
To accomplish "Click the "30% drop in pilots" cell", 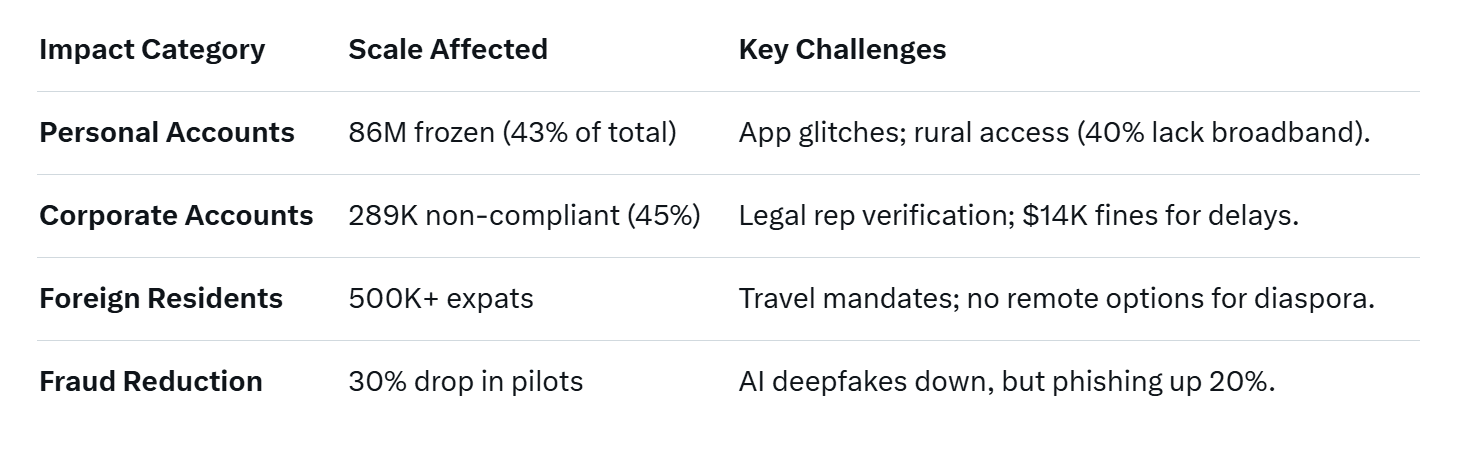I will point(465,382).
